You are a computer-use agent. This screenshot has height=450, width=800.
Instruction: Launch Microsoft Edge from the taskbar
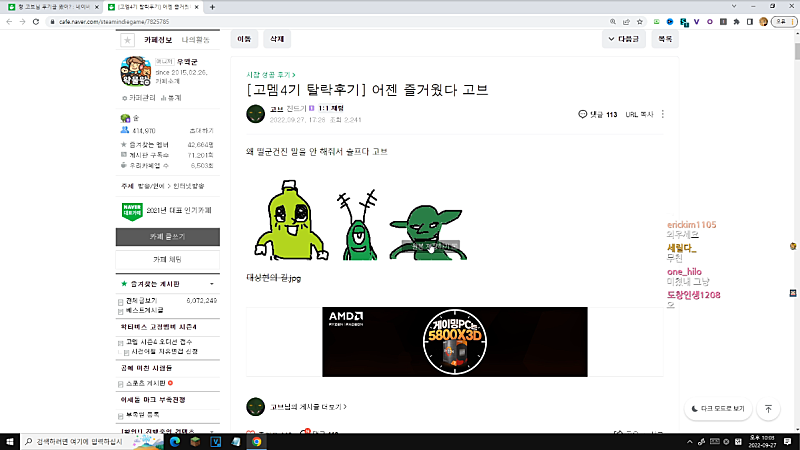(175, 442)
